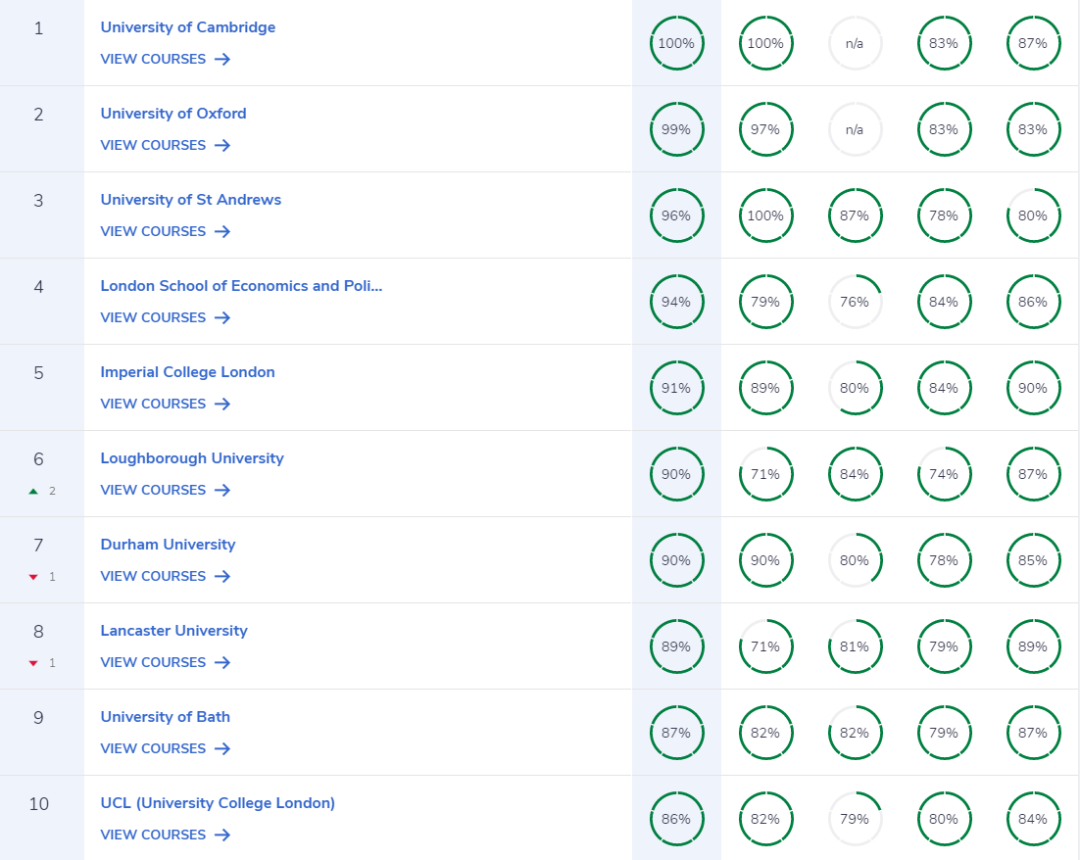Open UCL (University College London) link
This screenshot has height=860, width=1080.
(218, 804)
